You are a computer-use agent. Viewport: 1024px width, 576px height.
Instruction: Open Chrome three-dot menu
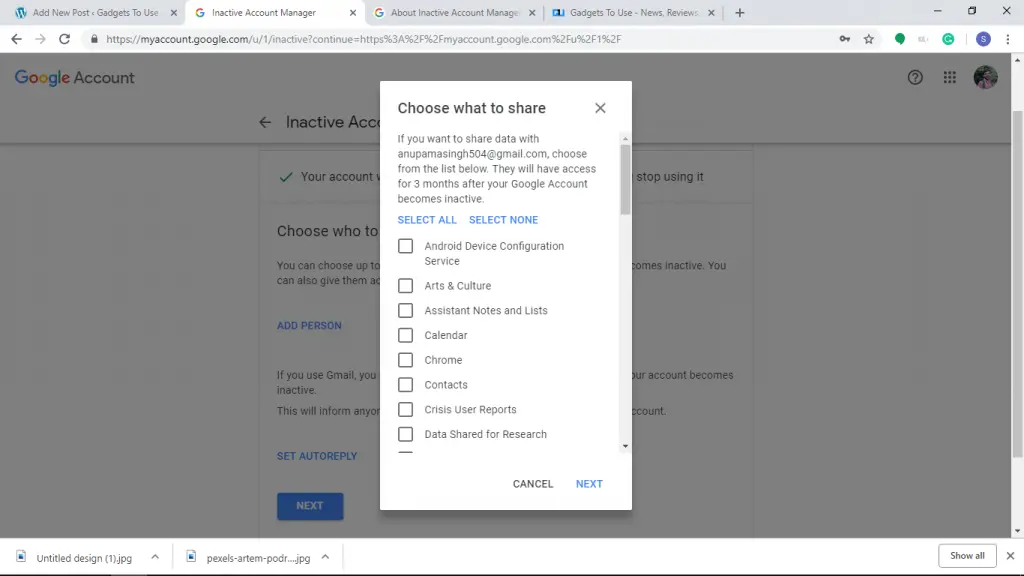click(x=1008, y=39)
